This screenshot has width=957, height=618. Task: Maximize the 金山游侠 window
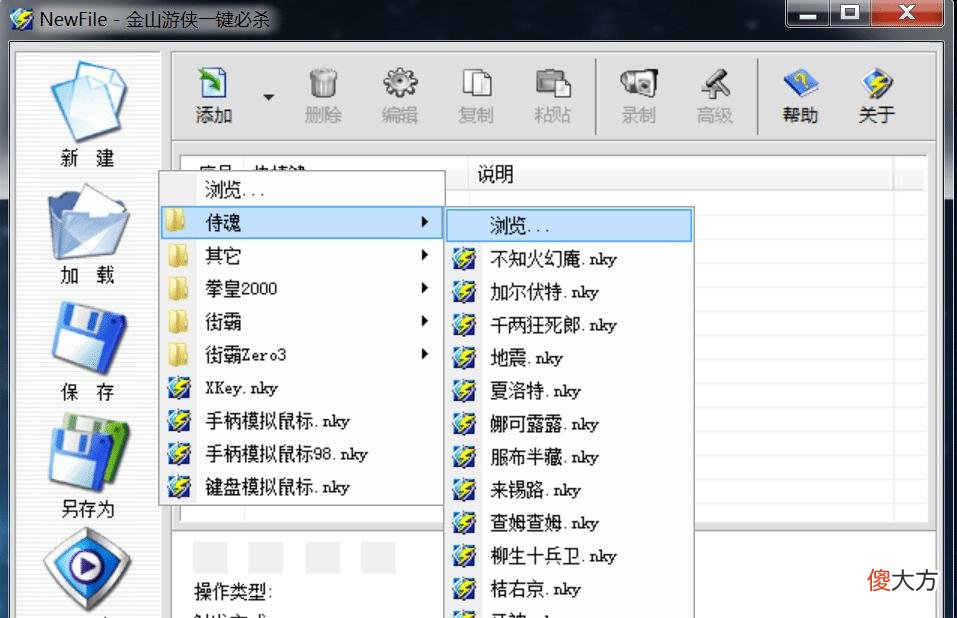pos(849,13)
